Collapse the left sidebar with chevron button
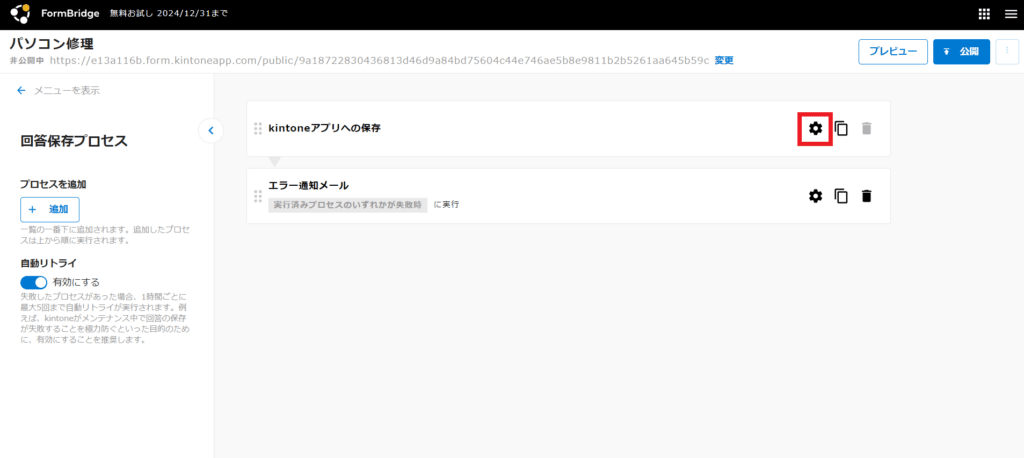 point(211,130)
